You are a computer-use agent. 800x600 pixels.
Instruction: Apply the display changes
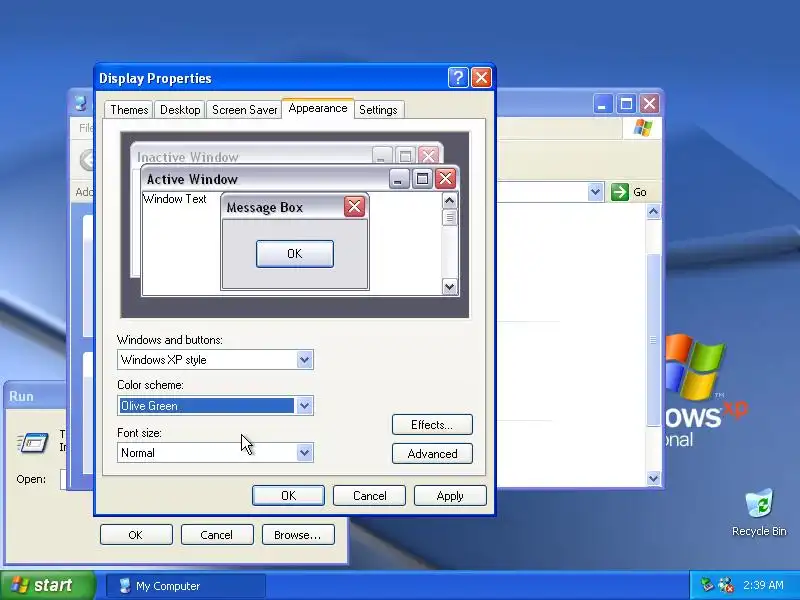coord(450,495)
